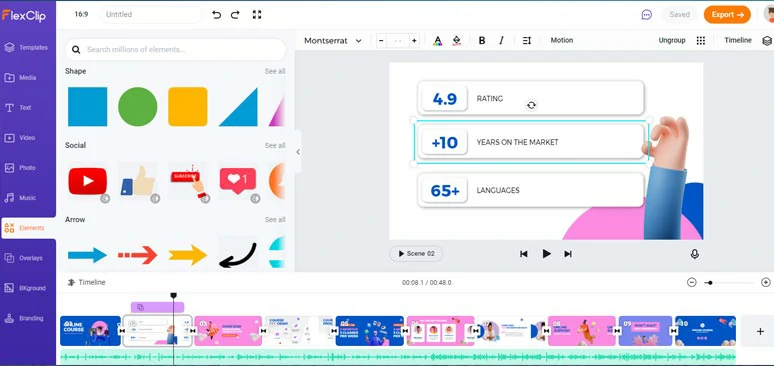Open the Montserrat font dropdown
Screen dimensions: 774x366
click(333, 41)
